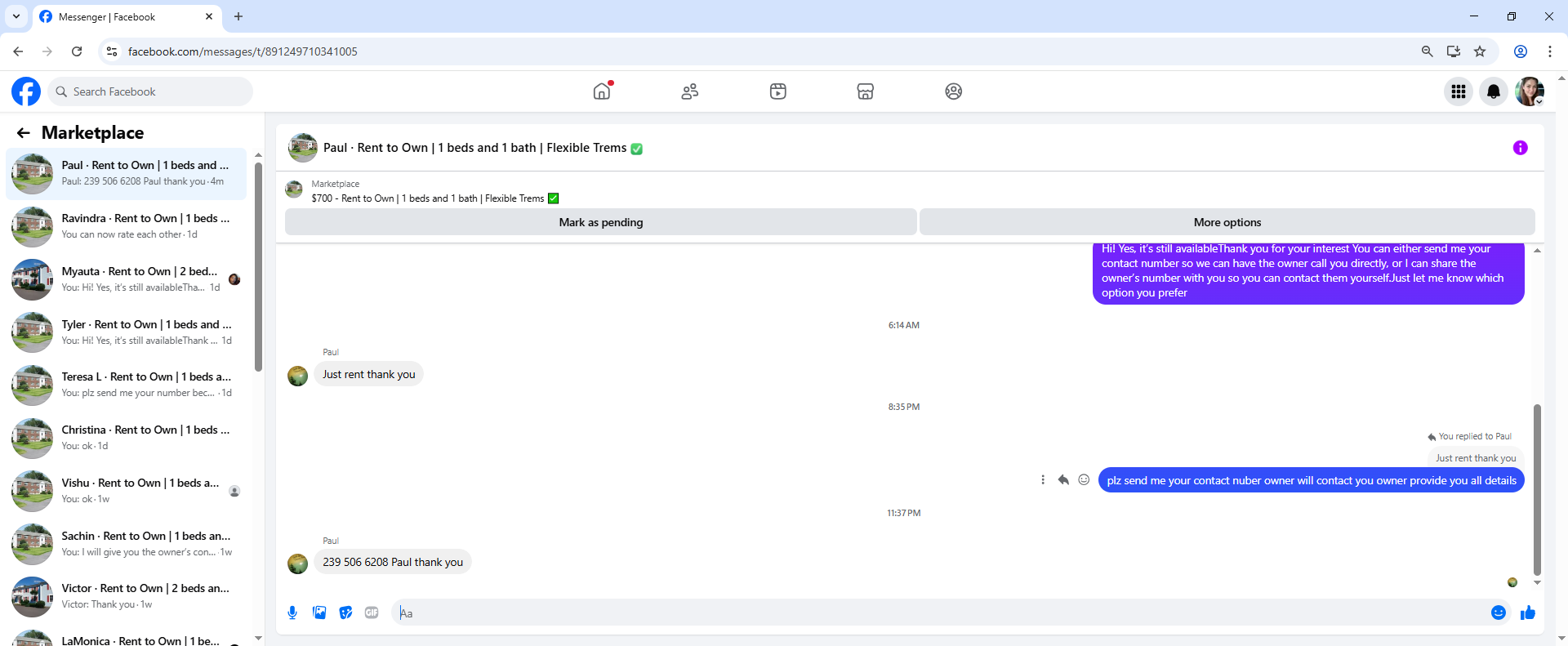Open Chrome three-dot menu

click(x=1550, y=51)
